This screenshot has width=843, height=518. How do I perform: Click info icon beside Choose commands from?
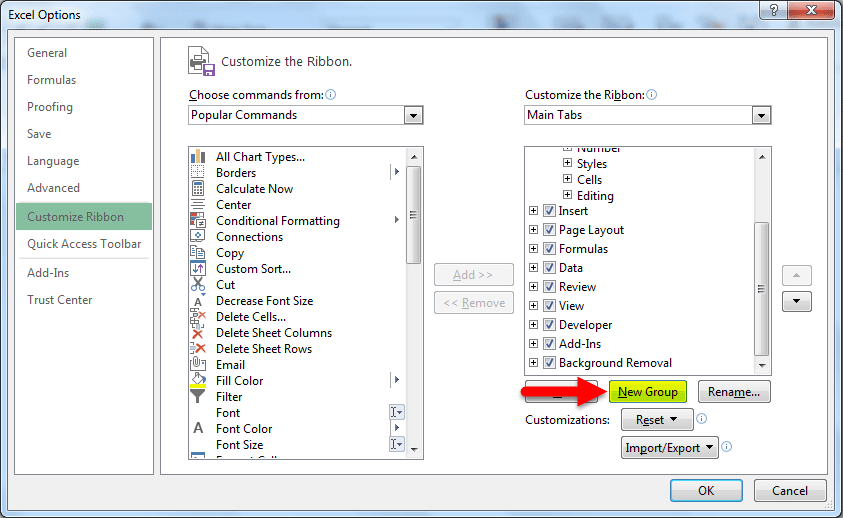pos(331,95)
